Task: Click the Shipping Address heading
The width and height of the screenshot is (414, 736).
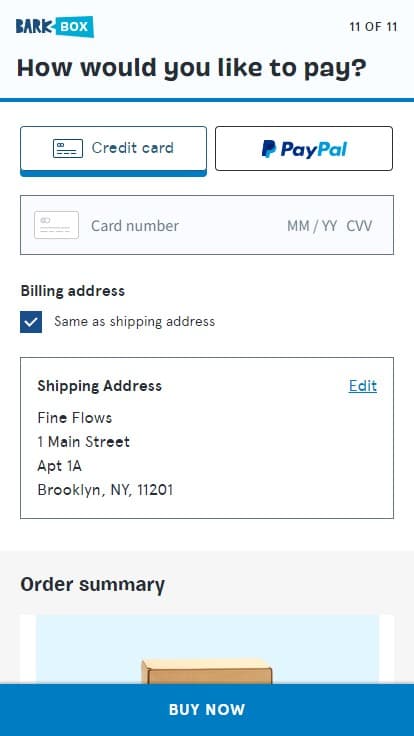Action: click(x=100, y=386)
